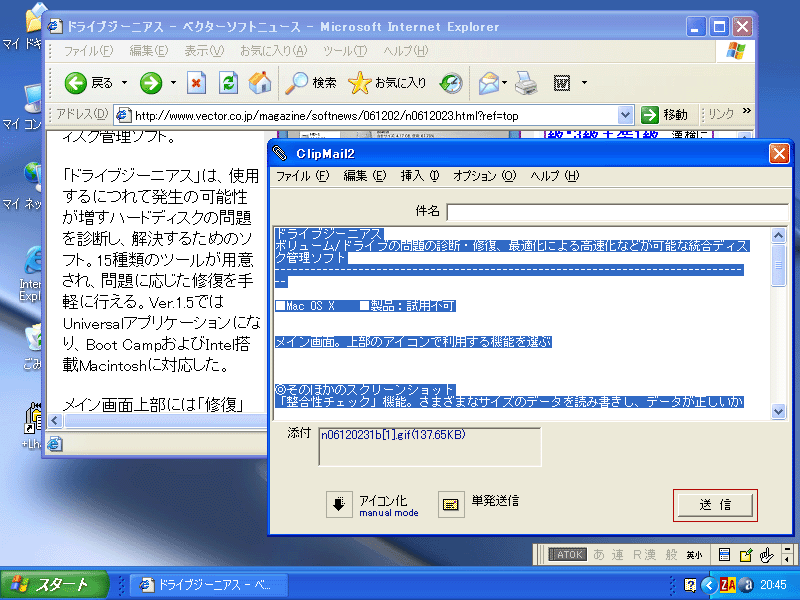Click the Forward arrow in Internet Explorer

151,83
